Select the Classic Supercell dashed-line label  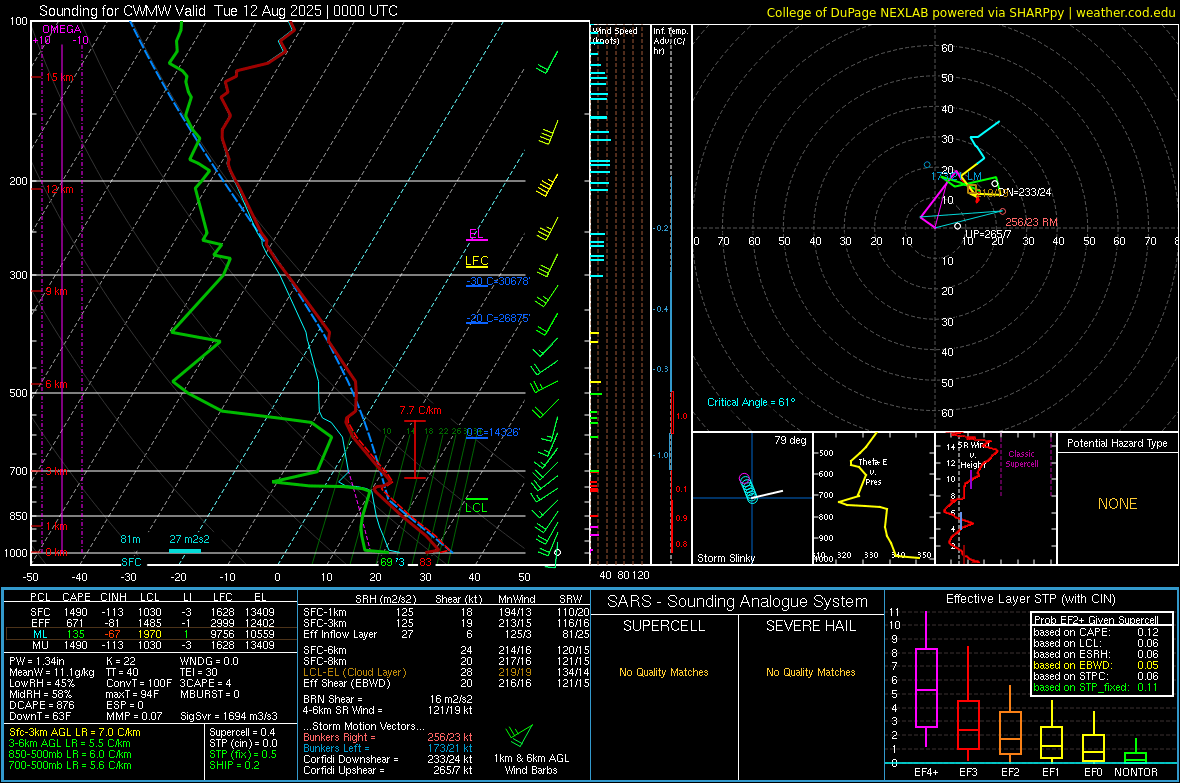pyautogui.click(x=1022, y=459)
